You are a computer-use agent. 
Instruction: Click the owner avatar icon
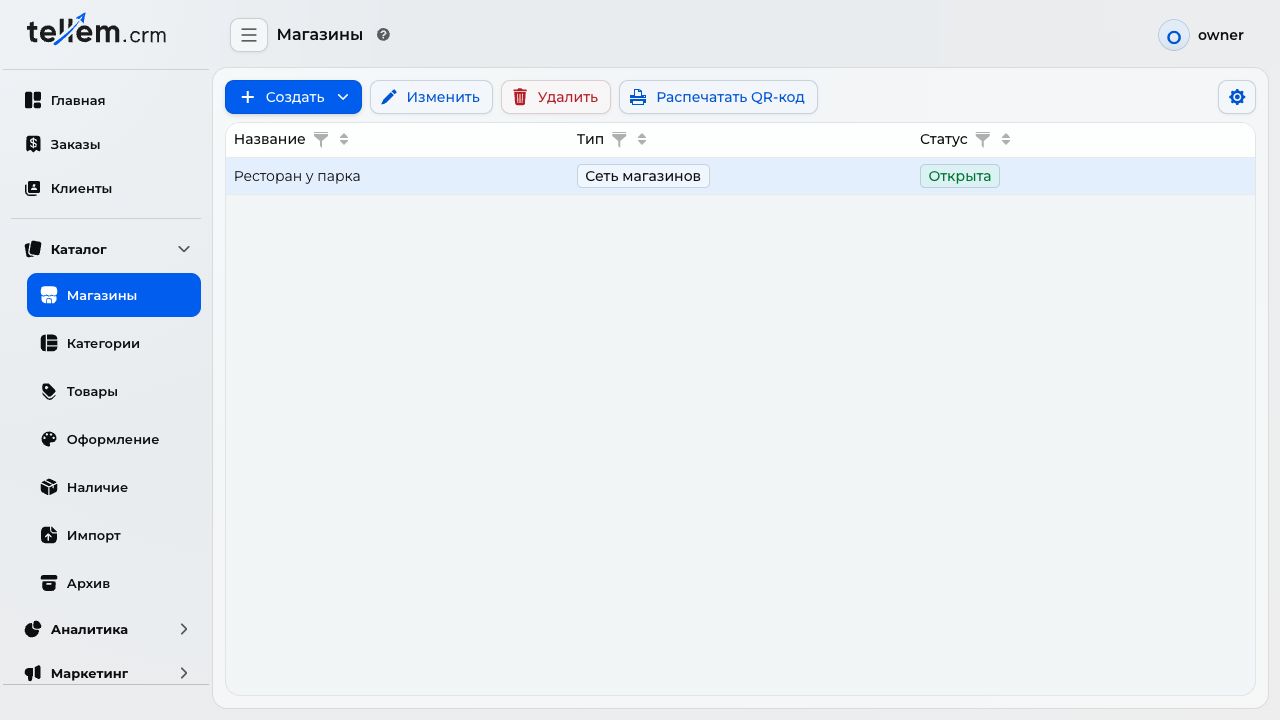point(1173,36)
